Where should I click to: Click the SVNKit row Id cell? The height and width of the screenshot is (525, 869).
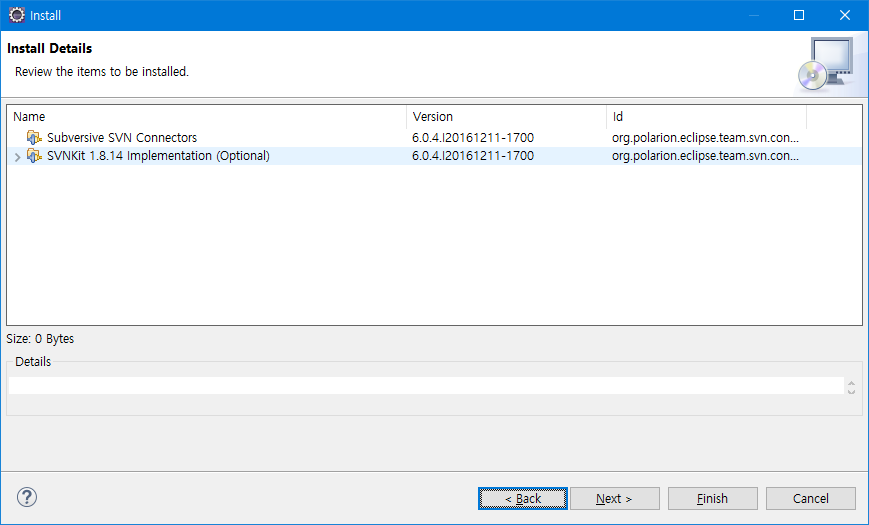pyautogui.click(x=705, y=156)
